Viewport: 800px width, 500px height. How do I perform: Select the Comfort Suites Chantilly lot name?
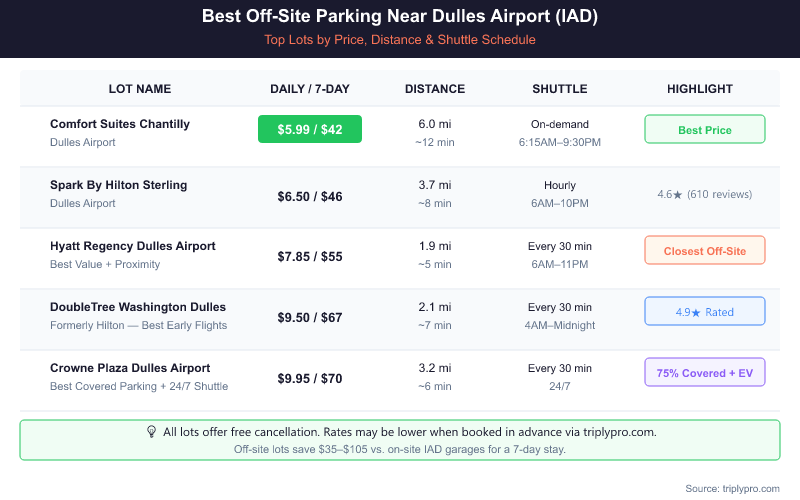click(x=120, y=124)
